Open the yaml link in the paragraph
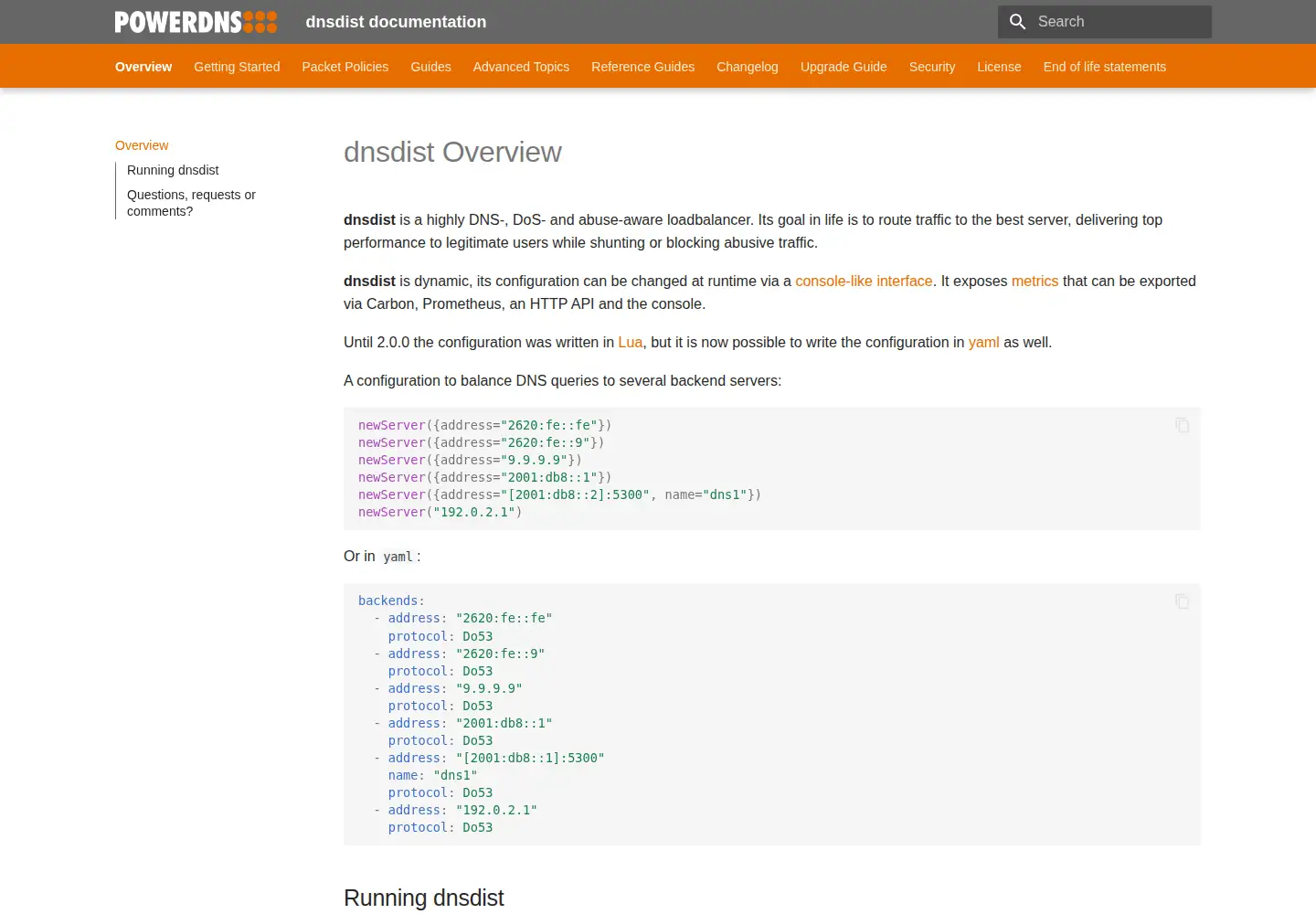This screenshot has width=1316, height=914. pyautogui.click(x=983, y=343)
